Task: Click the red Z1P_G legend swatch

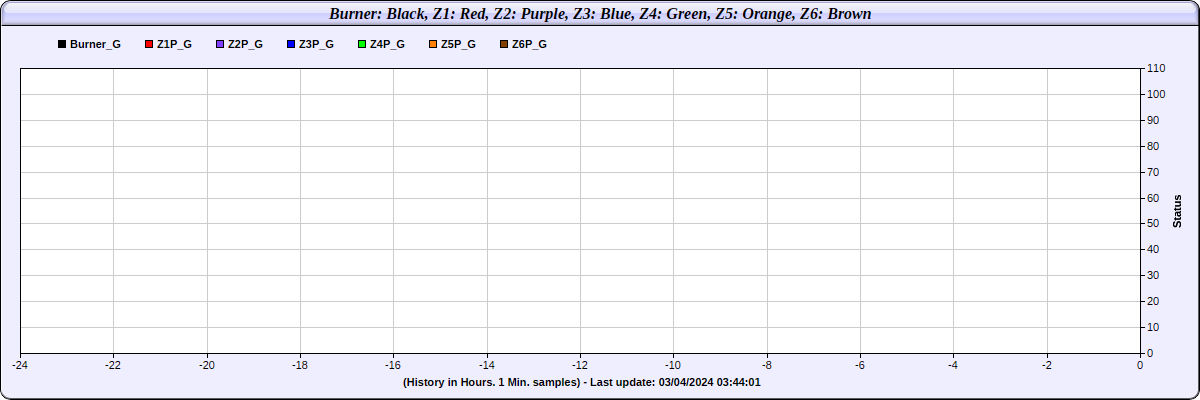Action: point(149,45)
